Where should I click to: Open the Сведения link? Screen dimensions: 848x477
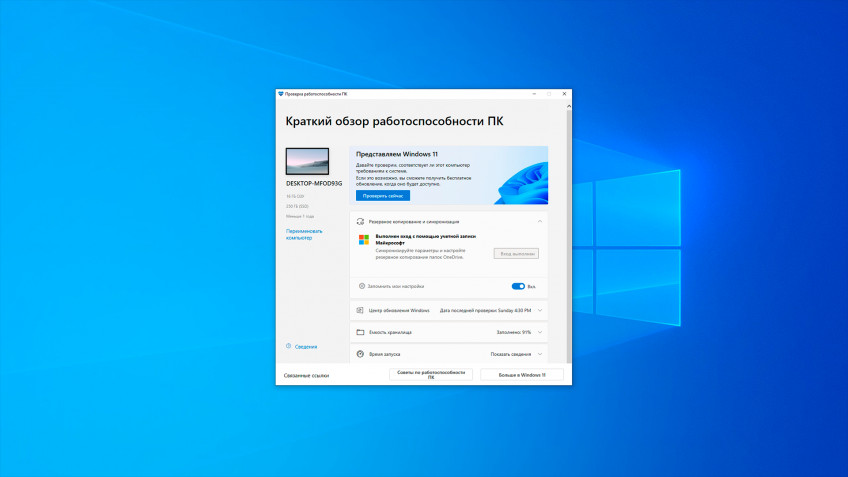[x=306, y=346]
